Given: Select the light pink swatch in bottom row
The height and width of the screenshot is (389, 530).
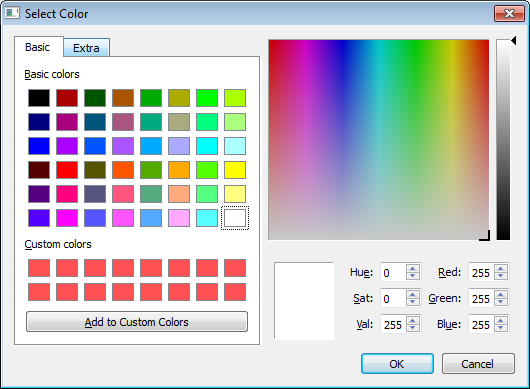Looking at the screenshot, I should [x=179, y=218].
